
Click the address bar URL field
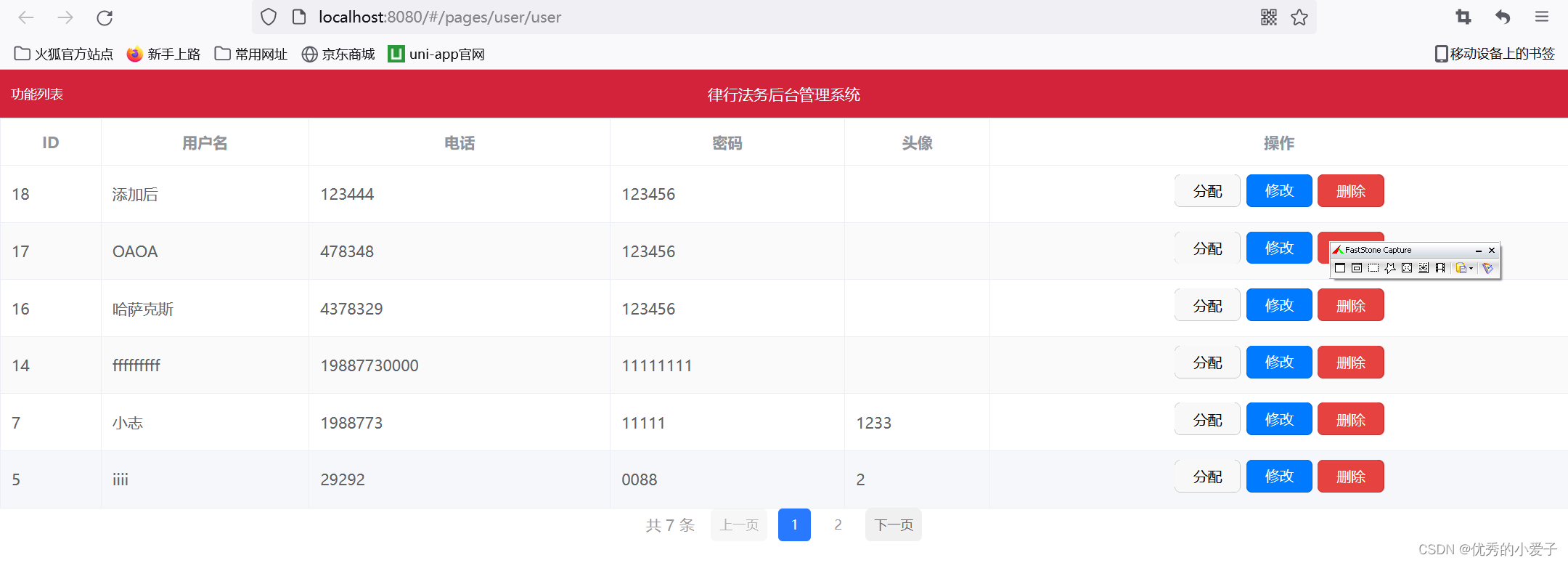784,17
